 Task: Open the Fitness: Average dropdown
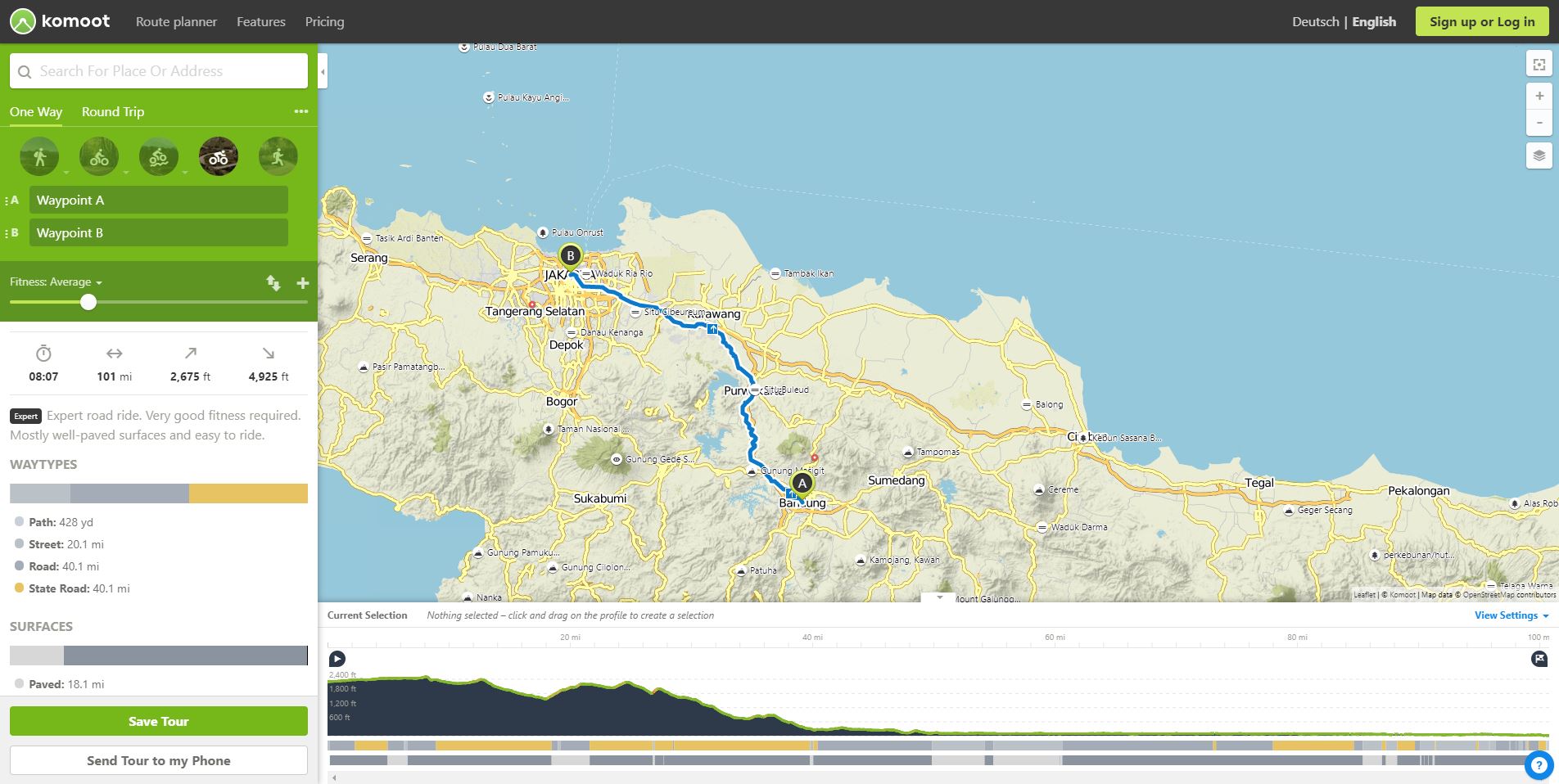[x=56, y=282]
